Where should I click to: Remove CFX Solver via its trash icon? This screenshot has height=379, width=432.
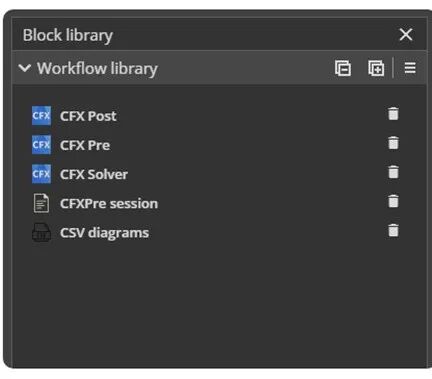[x=393, y=172]
